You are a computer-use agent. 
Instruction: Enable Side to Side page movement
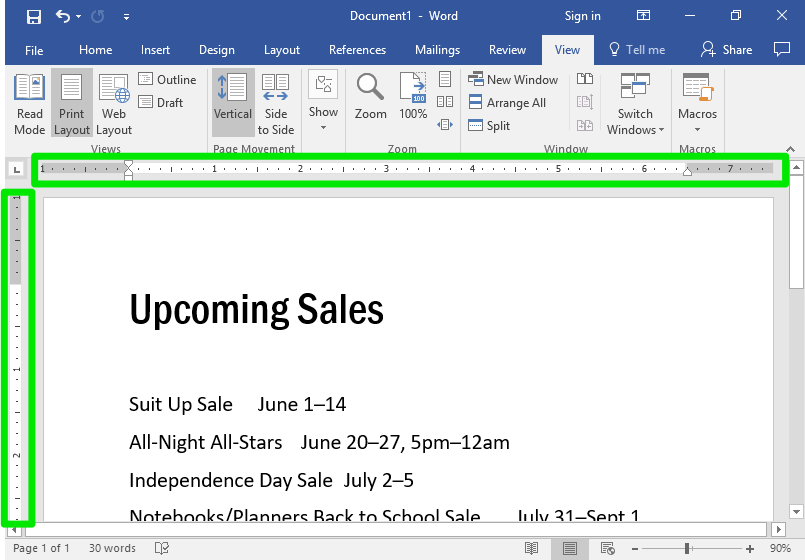pyautogui.click(x=276, y=103)
